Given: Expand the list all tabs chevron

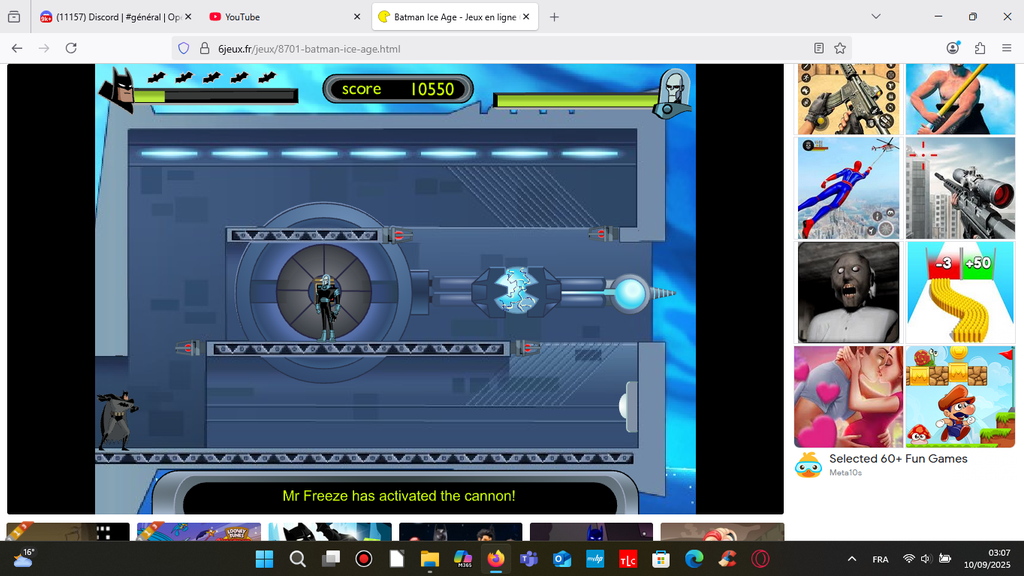Looking at the screenshot, I should [876, 17].
